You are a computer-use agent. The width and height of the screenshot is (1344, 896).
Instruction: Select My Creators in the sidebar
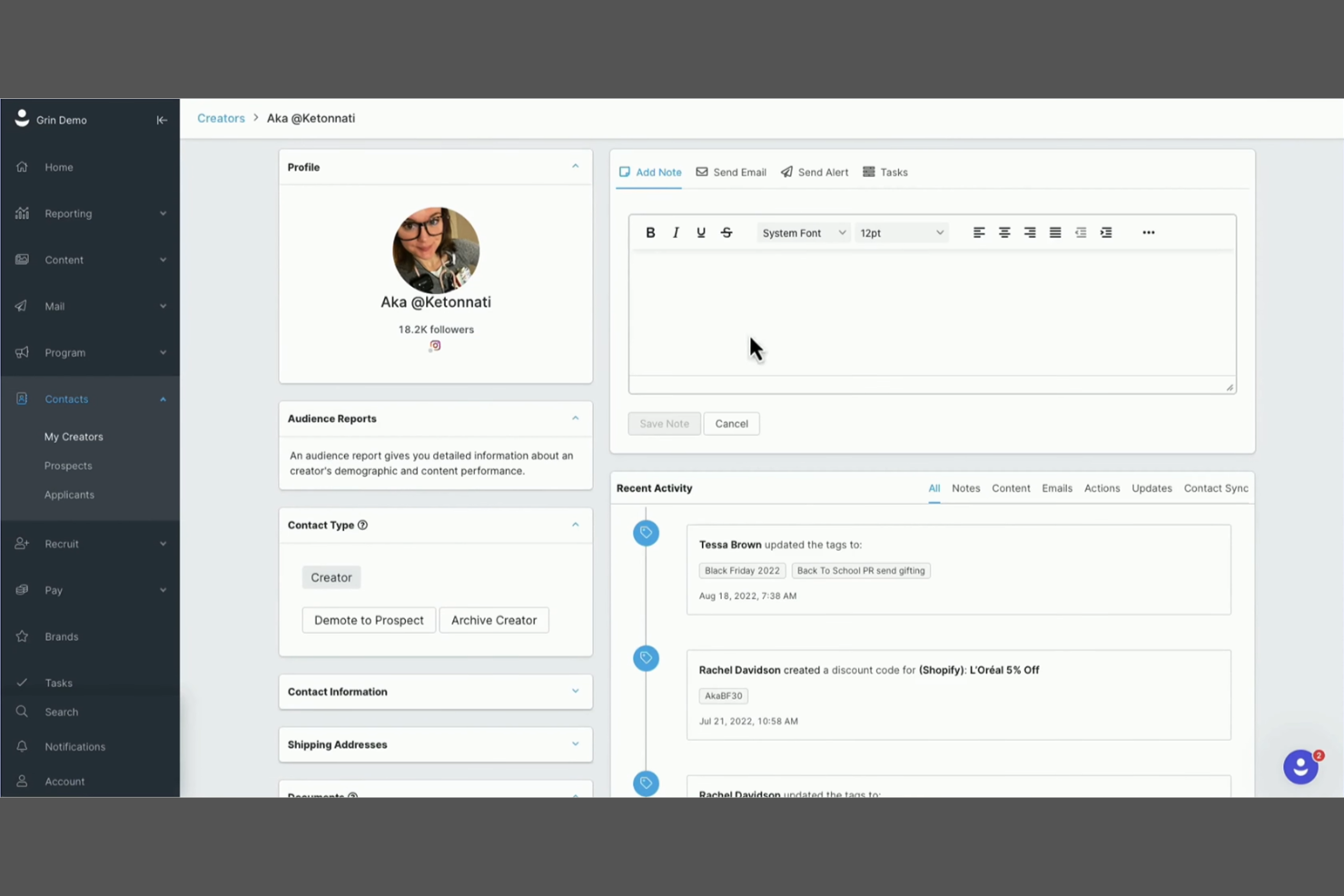coord(74,436)
